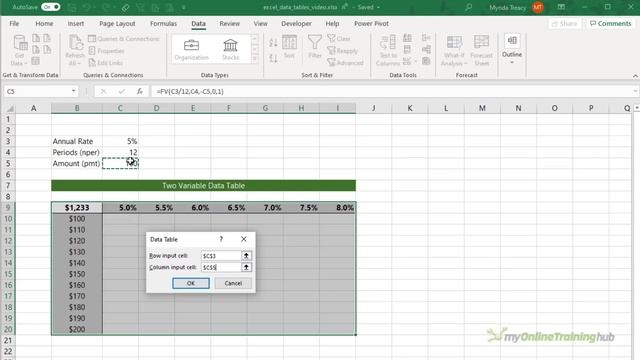
Task: Collapse dialog via Row input range selector
Action: (x=246, y=256)
